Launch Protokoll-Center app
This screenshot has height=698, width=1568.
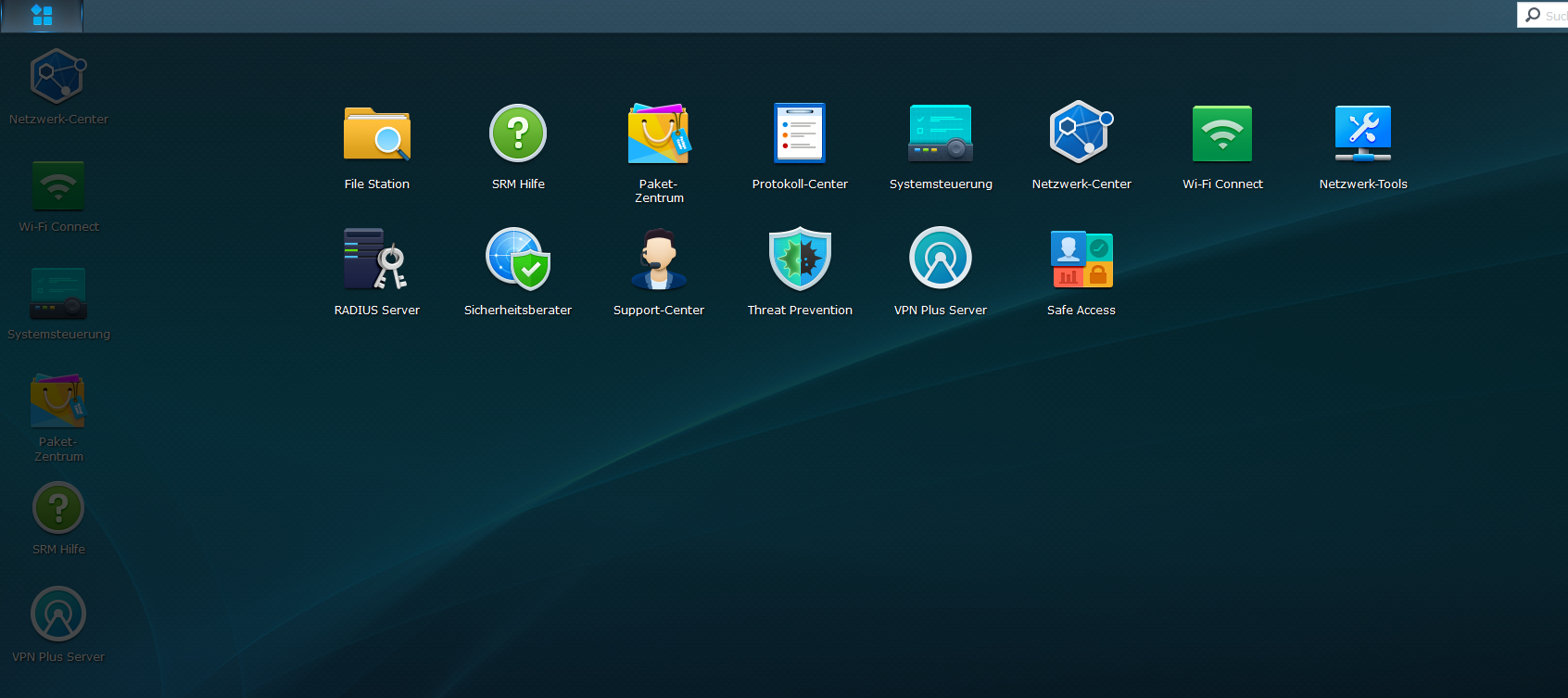799,135
